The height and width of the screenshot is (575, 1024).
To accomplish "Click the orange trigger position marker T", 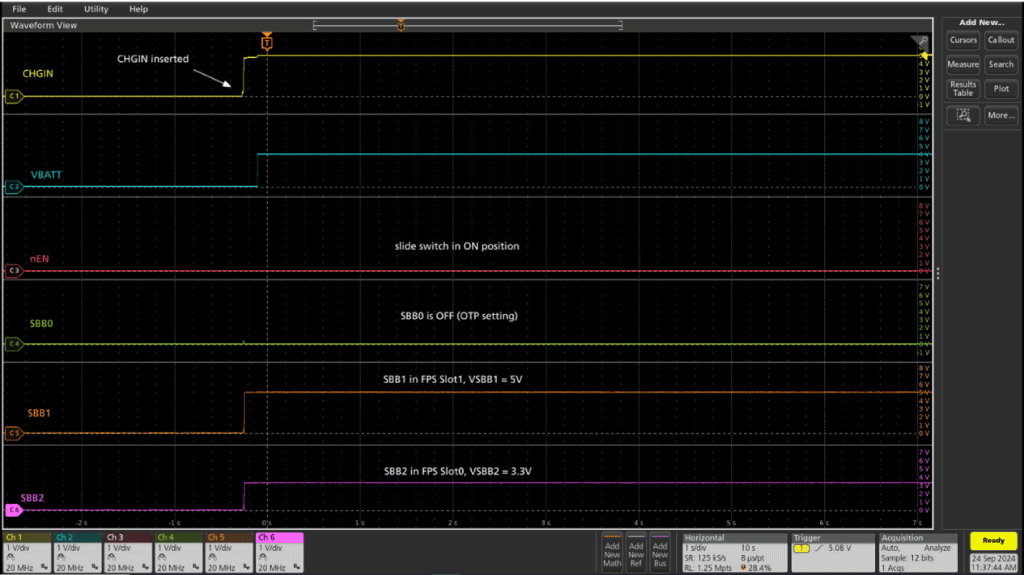I will (x=266, y=43).
